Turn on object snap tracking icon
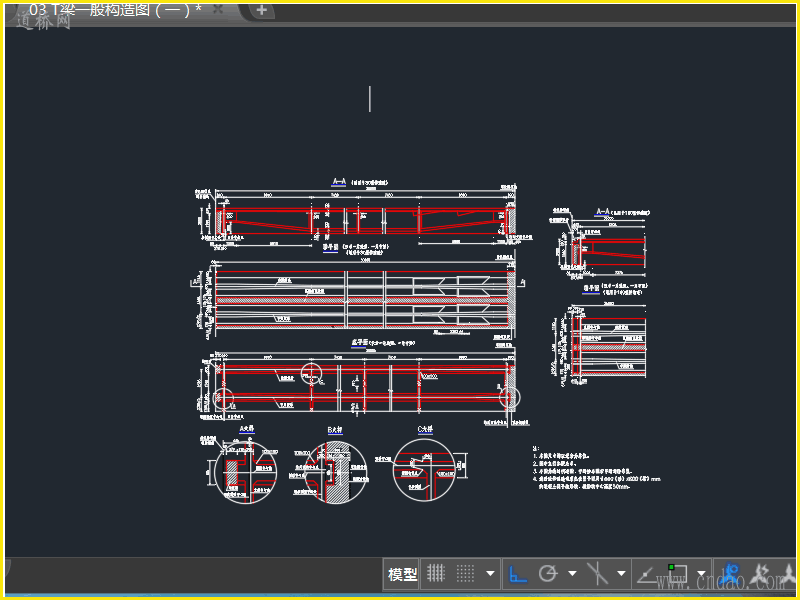This screenshot has width=800, height=600. tap(646, 574)
